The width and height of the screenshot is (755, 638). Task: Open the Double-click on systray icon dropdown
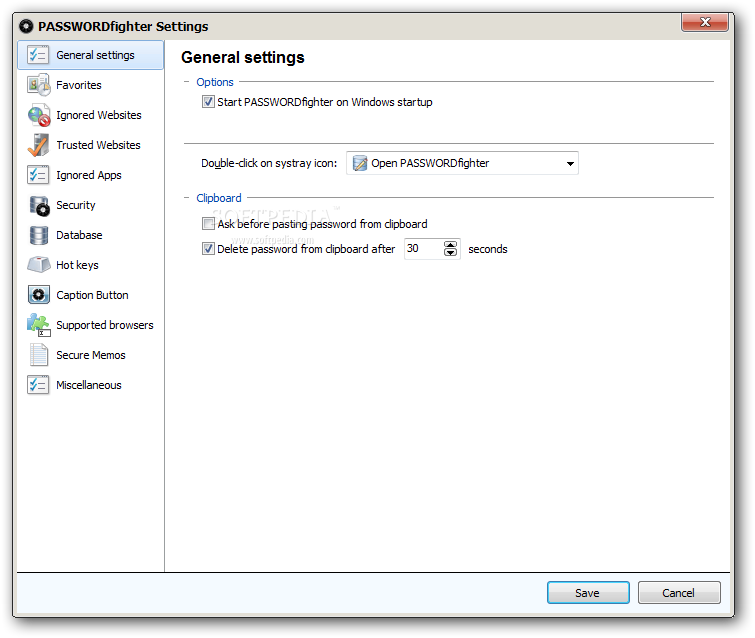tap(462, 163)
